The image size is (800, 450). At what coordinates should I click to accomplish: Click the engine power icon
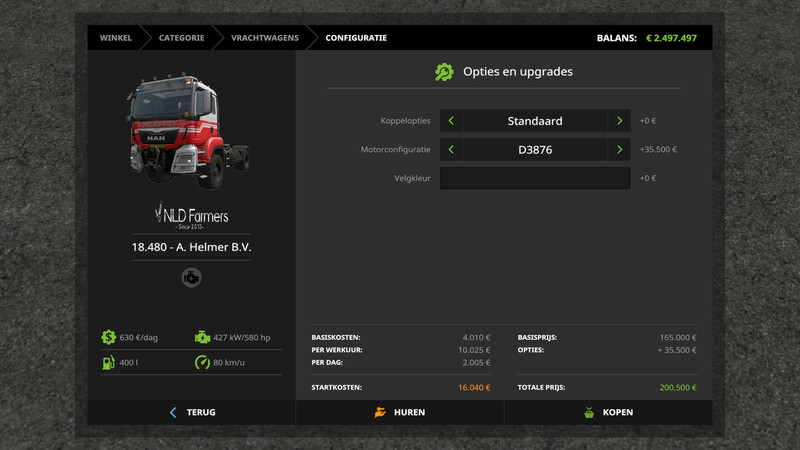[203, 337]
